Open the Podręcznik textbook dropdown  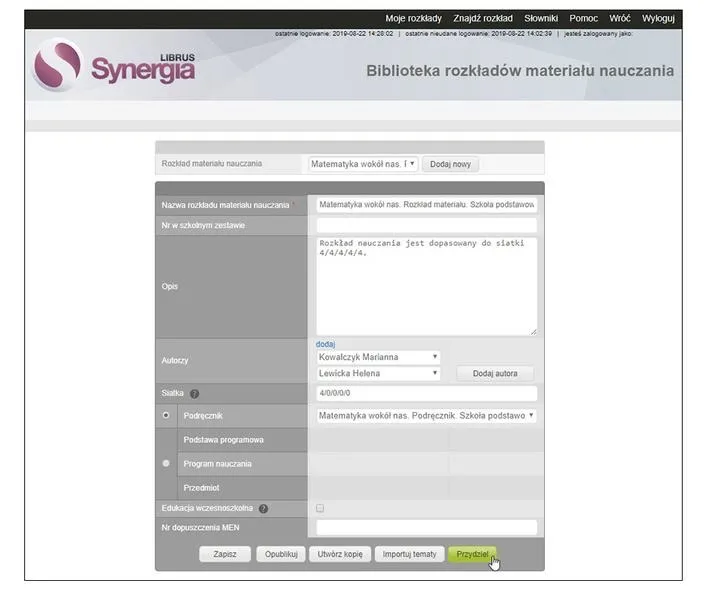pos(426,416)
